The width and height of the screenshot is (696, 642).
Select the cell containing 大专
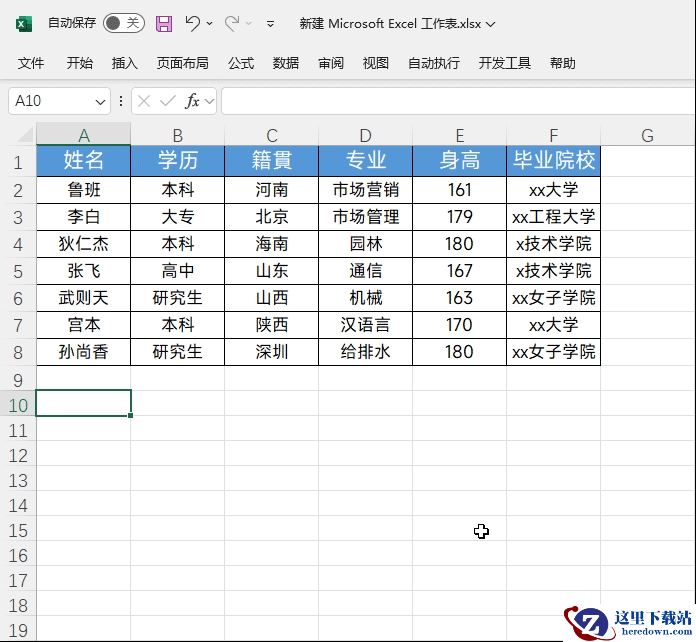click(178, 217)
